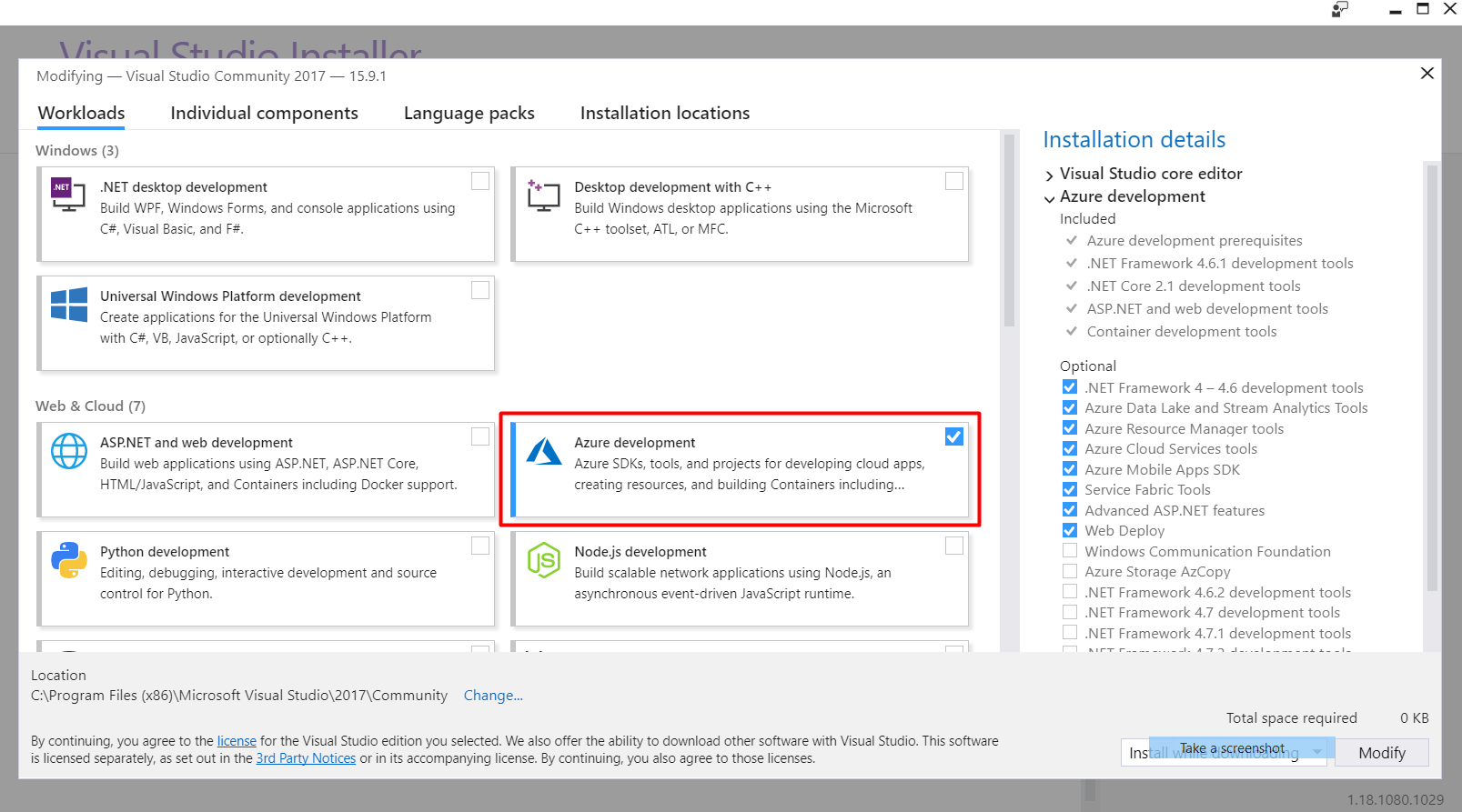Open the Language packs tab
The height and width of the screenshot is (812, 1462).
(x=469, y=113)
